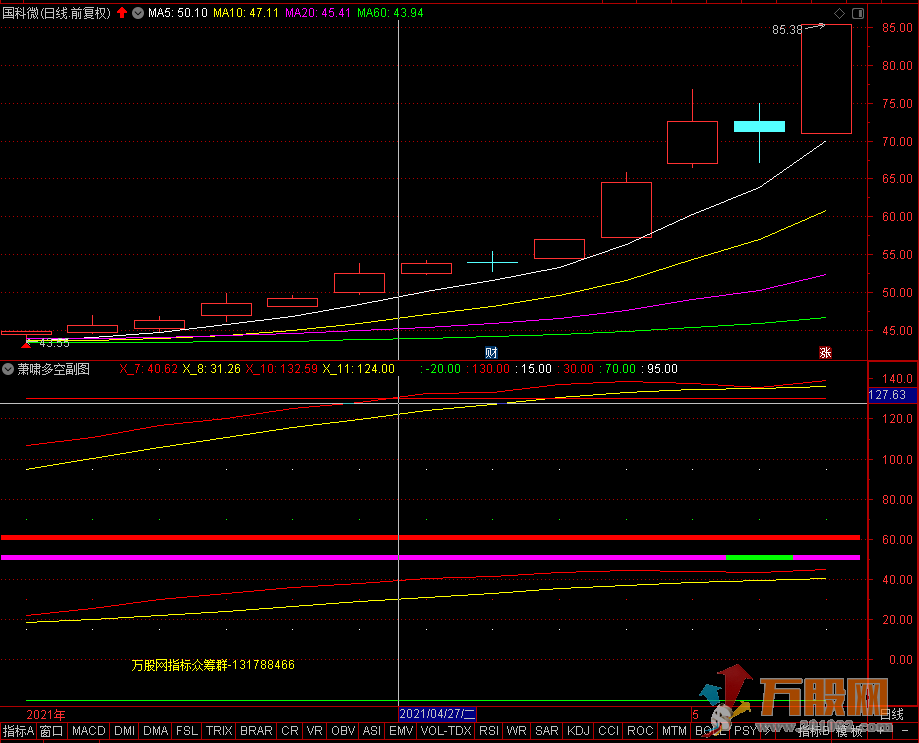
Task: Open the circular dropdown beside stock name
Action: coord(138,13)
